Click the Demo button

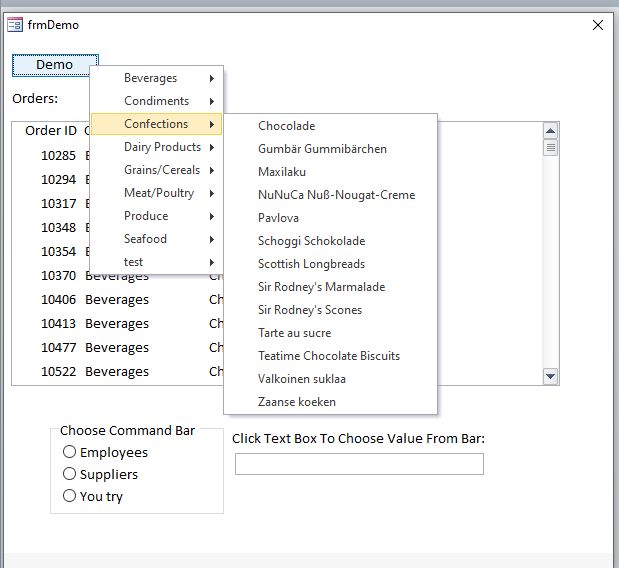[x=55, y=65]
